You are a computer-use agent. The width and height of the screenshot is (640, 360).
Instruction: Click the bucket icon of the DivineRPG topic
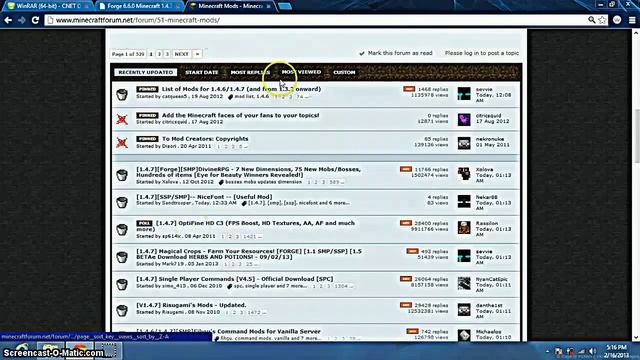click(x=122, y=175)
